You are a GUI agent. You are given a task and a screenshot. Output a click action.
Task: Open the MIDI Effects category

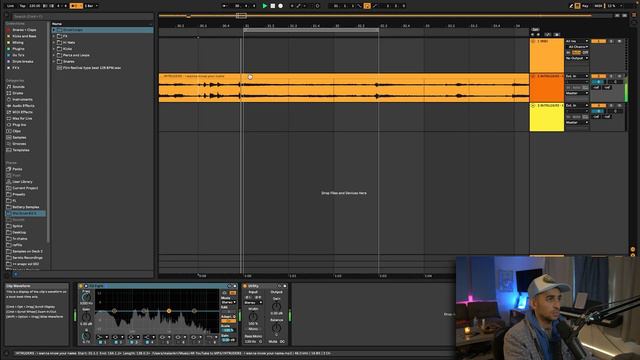[22, 112]
